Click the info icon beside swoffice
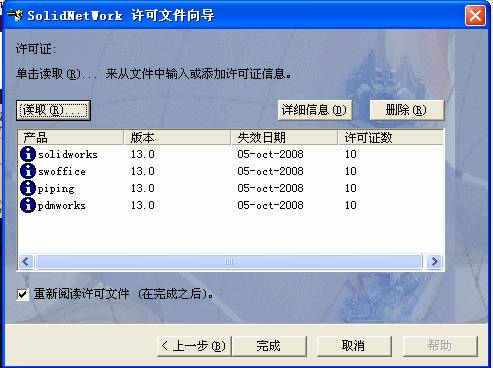Viewport: 493px width, 368px height. (x=28, y=171)
